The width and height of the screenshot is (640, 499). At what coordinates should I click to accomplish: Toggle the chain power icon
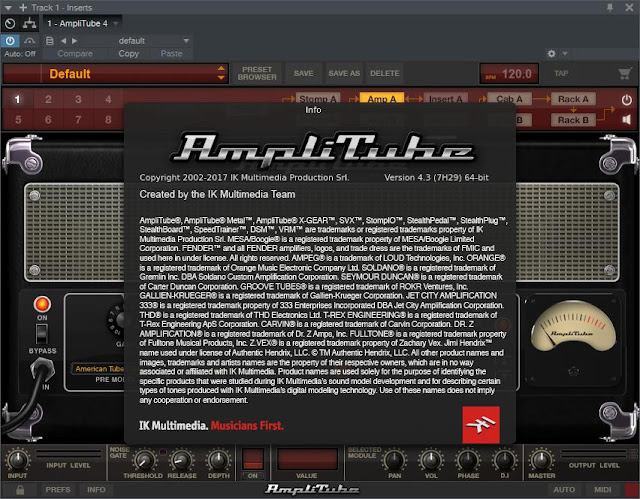pos(627,100)
